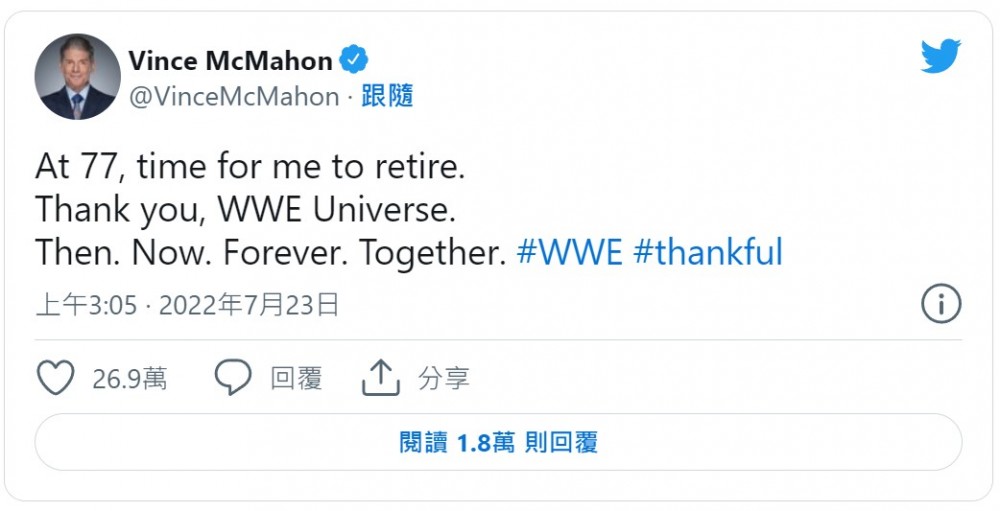The height and width of the screenshot is (511, 1000).
Task: Click the 2022年7月23日 date text
Action: 249,306
